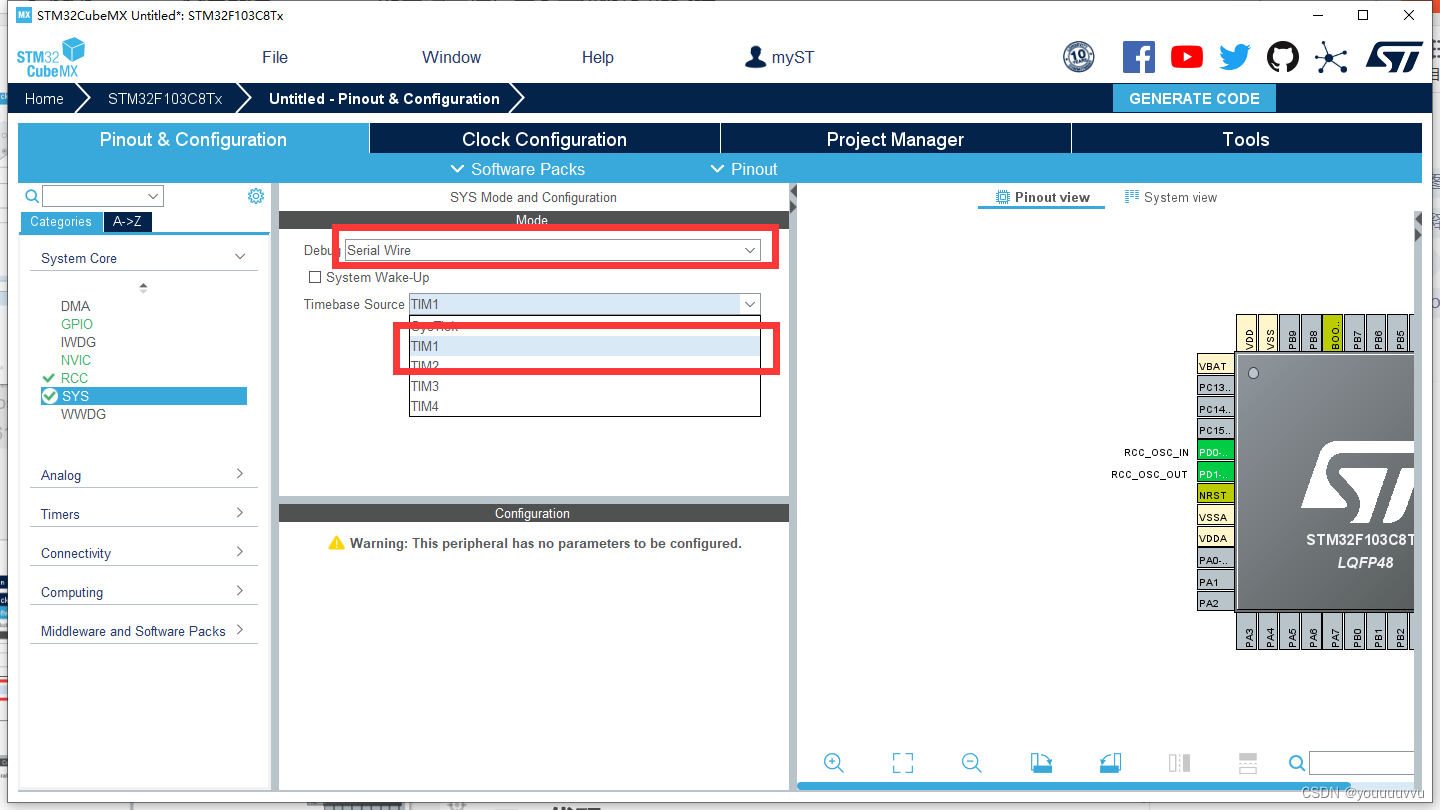The width and height of the screenshot is (1440, 810).
Task: Click the ST community network icon
Action: point(1331,57)
